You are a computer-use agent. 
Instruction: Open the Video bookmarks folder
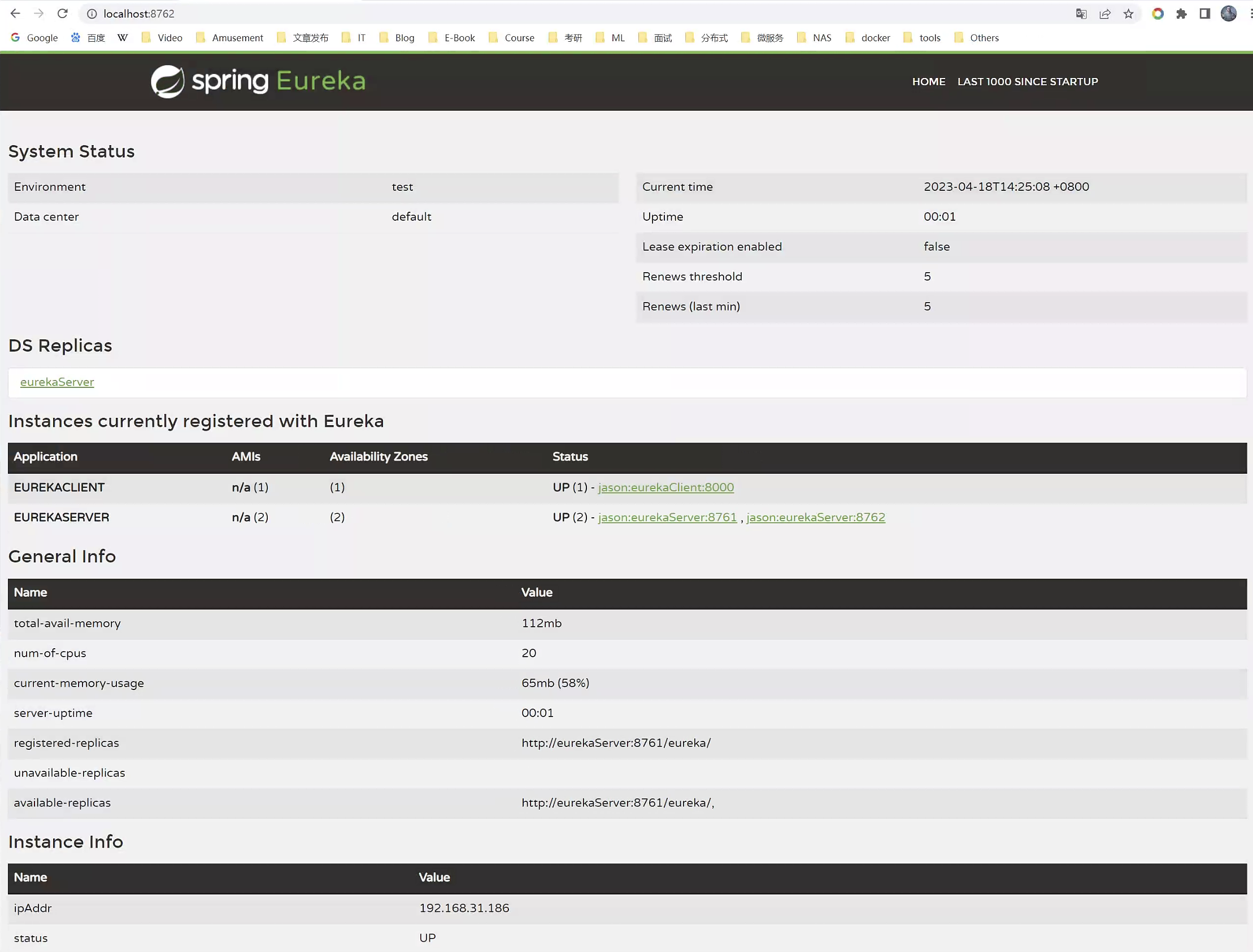pos(162,38)
